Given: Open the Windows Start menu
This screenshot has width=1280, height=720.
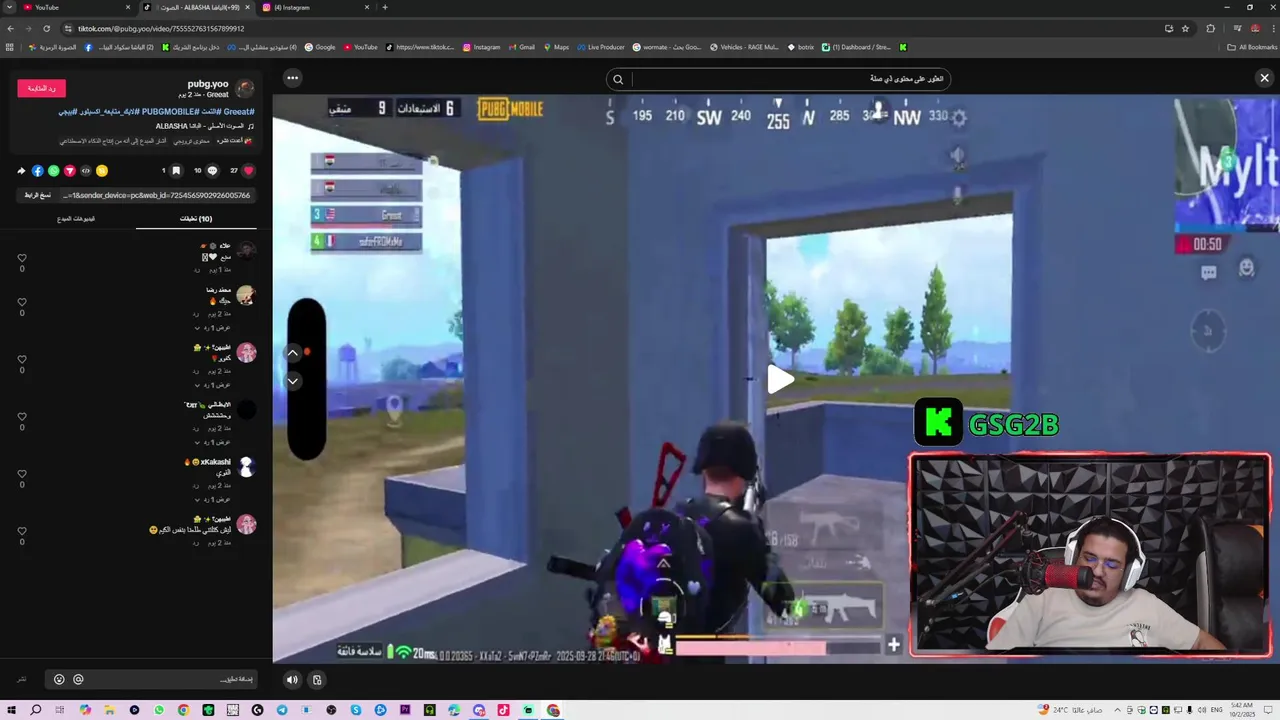Looking at the screenshot, I should (x=12, y=710).
